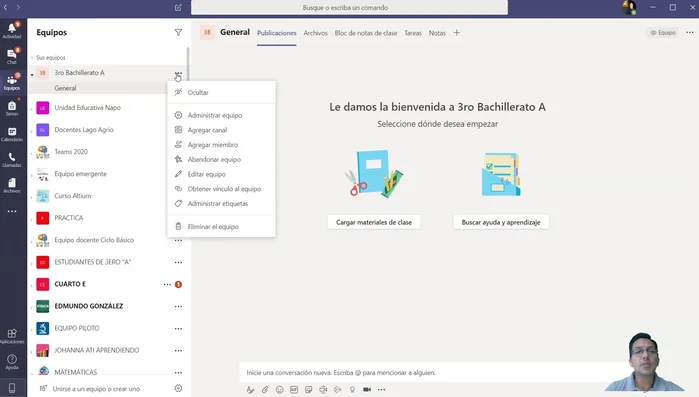
Task: Choose Eliminar el equipo in menu
Action: point(222,227)
